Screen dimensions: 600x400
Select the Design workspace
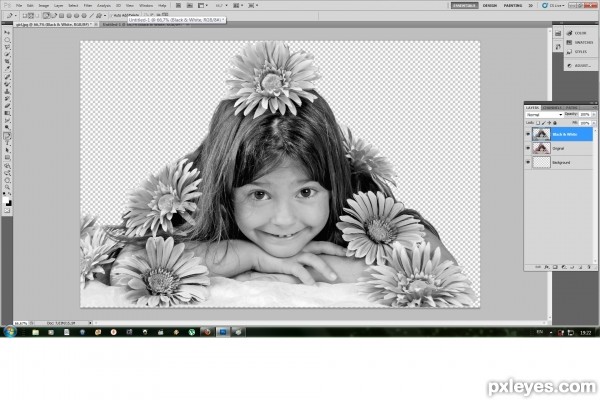click(x=490, y=5)
